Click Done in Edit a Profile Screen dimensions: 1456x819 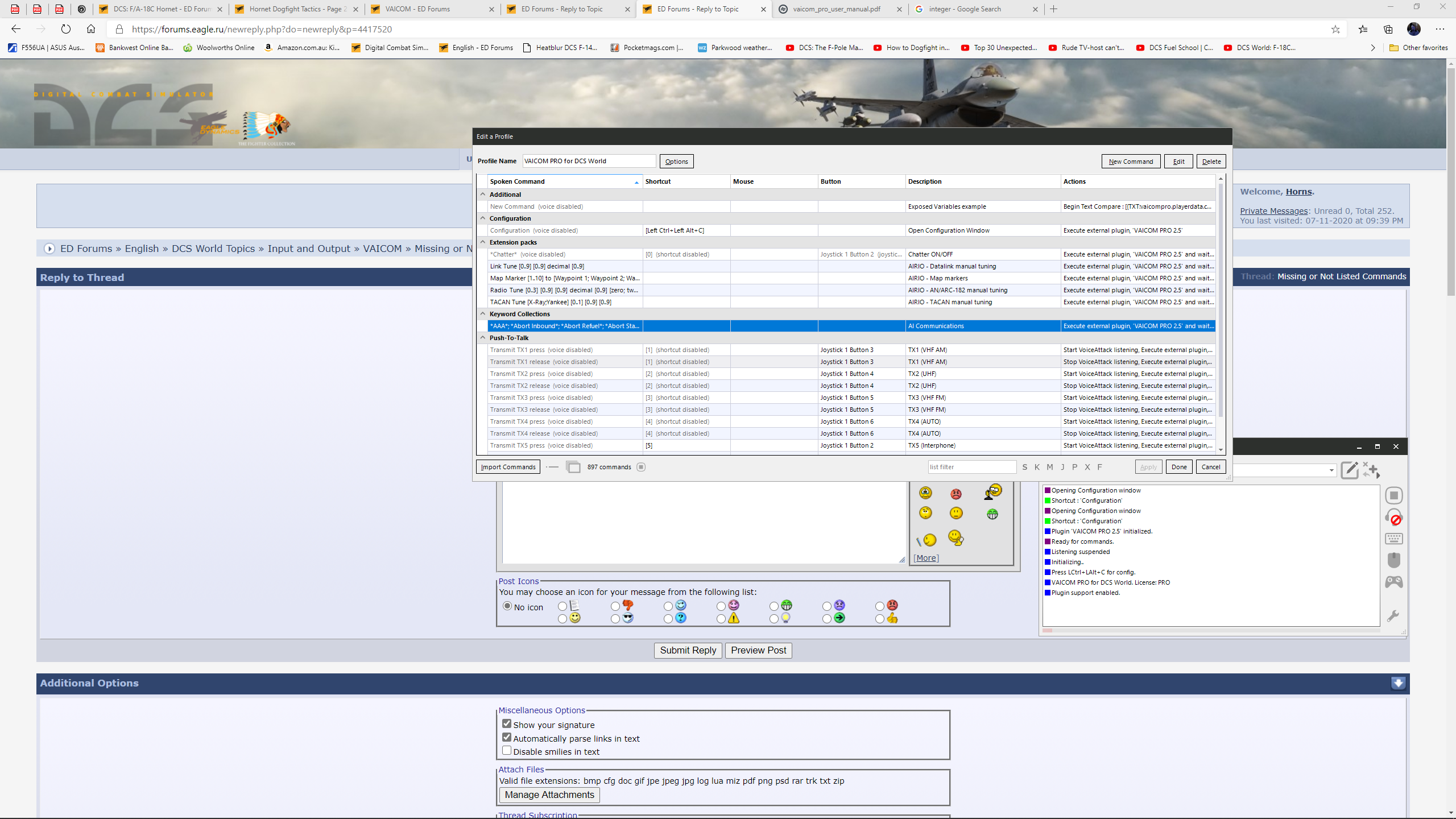click(x=1179, y=467)
